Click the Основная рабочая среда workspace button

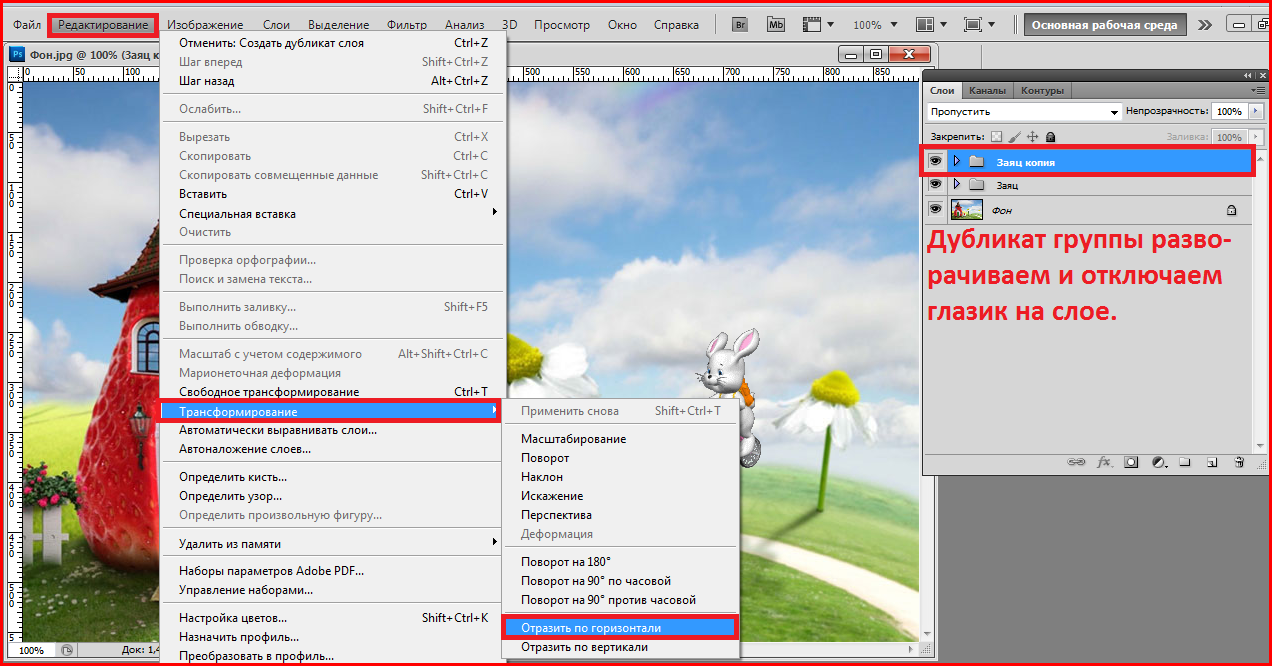(1105, 24)
